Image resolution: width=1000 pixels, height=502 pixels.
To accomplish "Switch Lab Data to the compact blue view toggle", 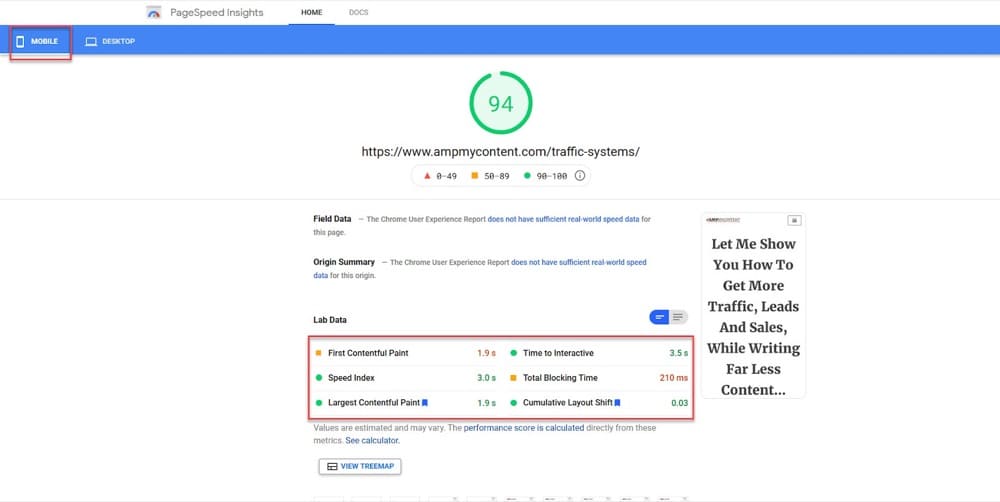I will tap(660, 317).
